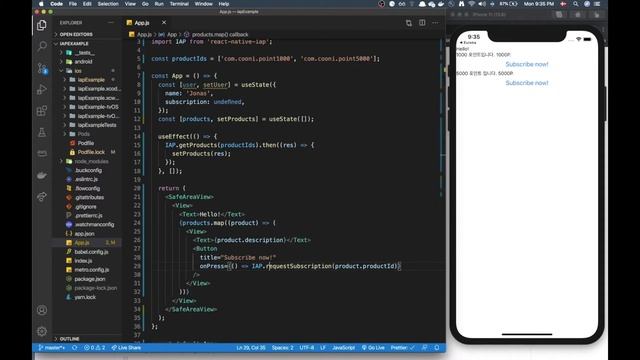Change indentation via Spaces: 2
This screenshot has height=360, width=640.
pyautogui.click(x=282, y=348)
